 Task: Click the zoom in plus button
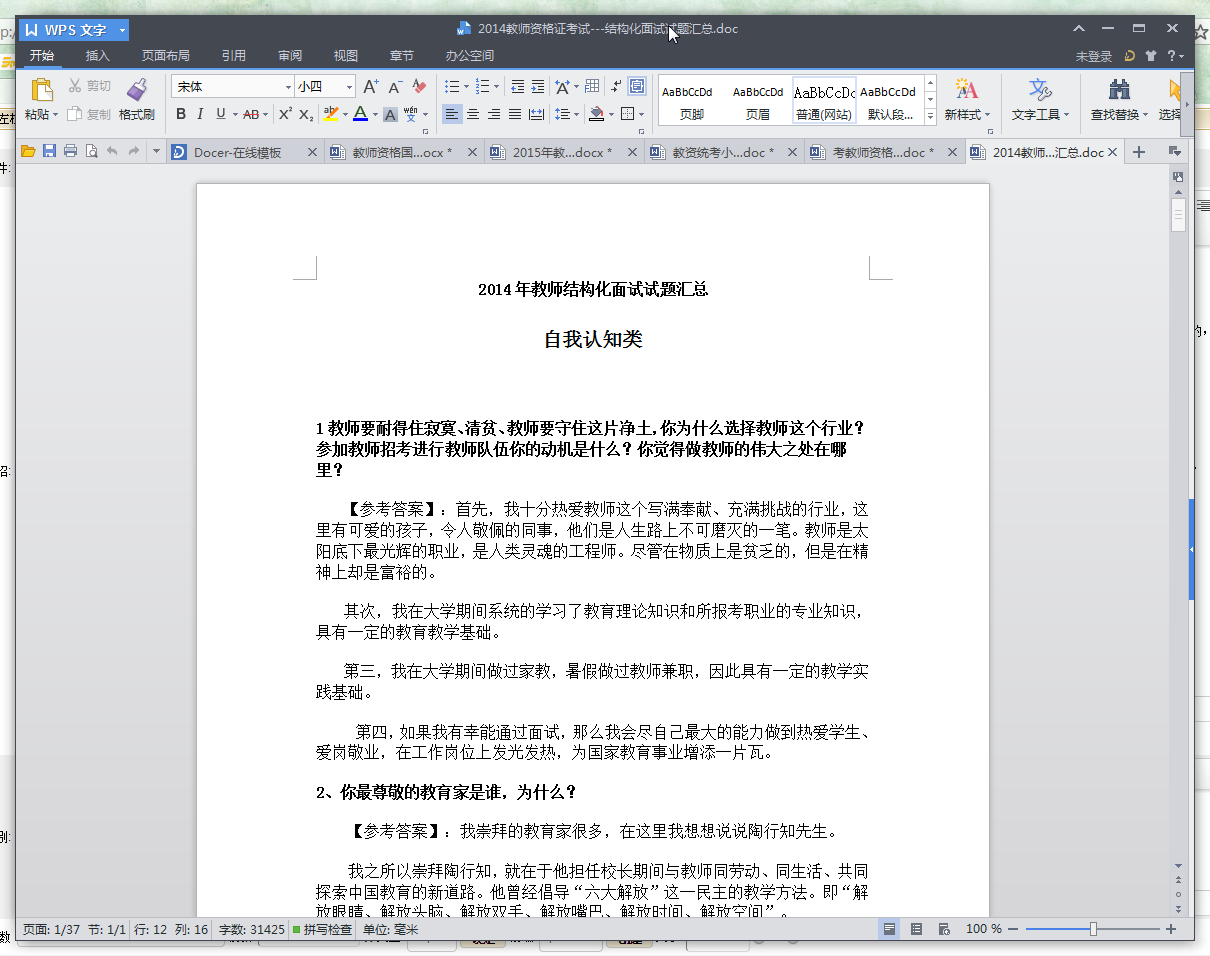[x=1171, y=929]
